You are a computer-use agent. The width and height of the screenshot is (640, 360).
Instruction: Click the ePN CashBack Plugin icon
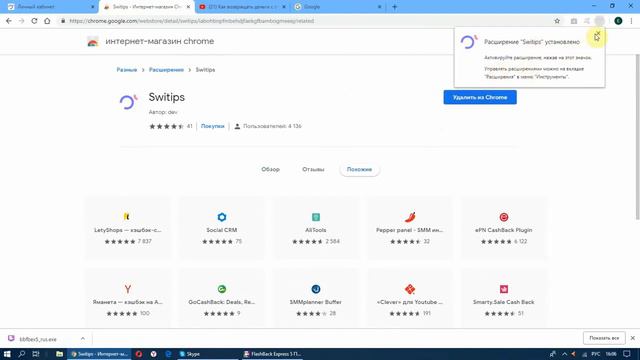point(504,217)
